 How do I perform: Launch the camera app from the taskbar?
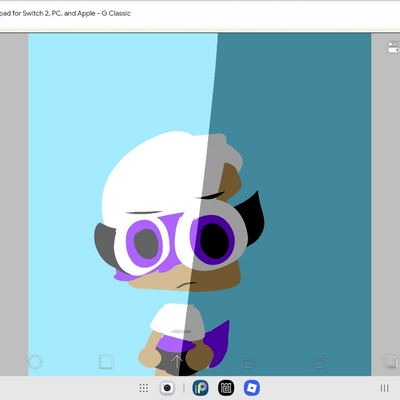(167, 388)
